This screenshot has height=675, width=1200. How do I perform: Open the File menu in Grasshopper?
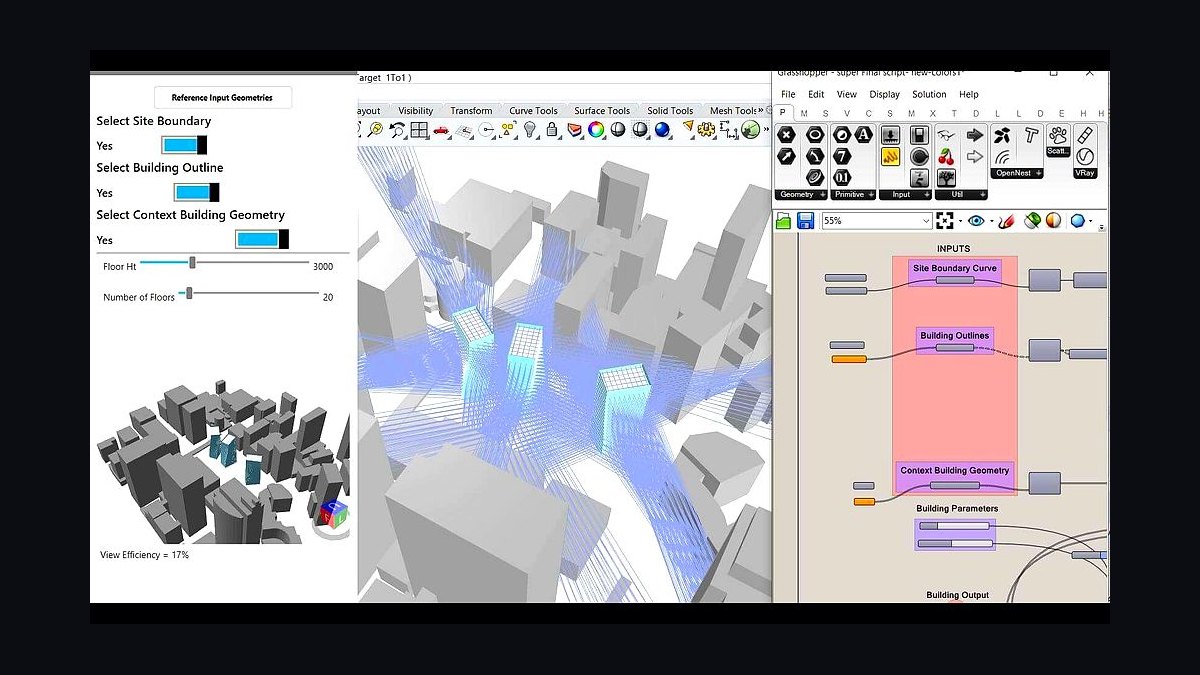point(788,94)
